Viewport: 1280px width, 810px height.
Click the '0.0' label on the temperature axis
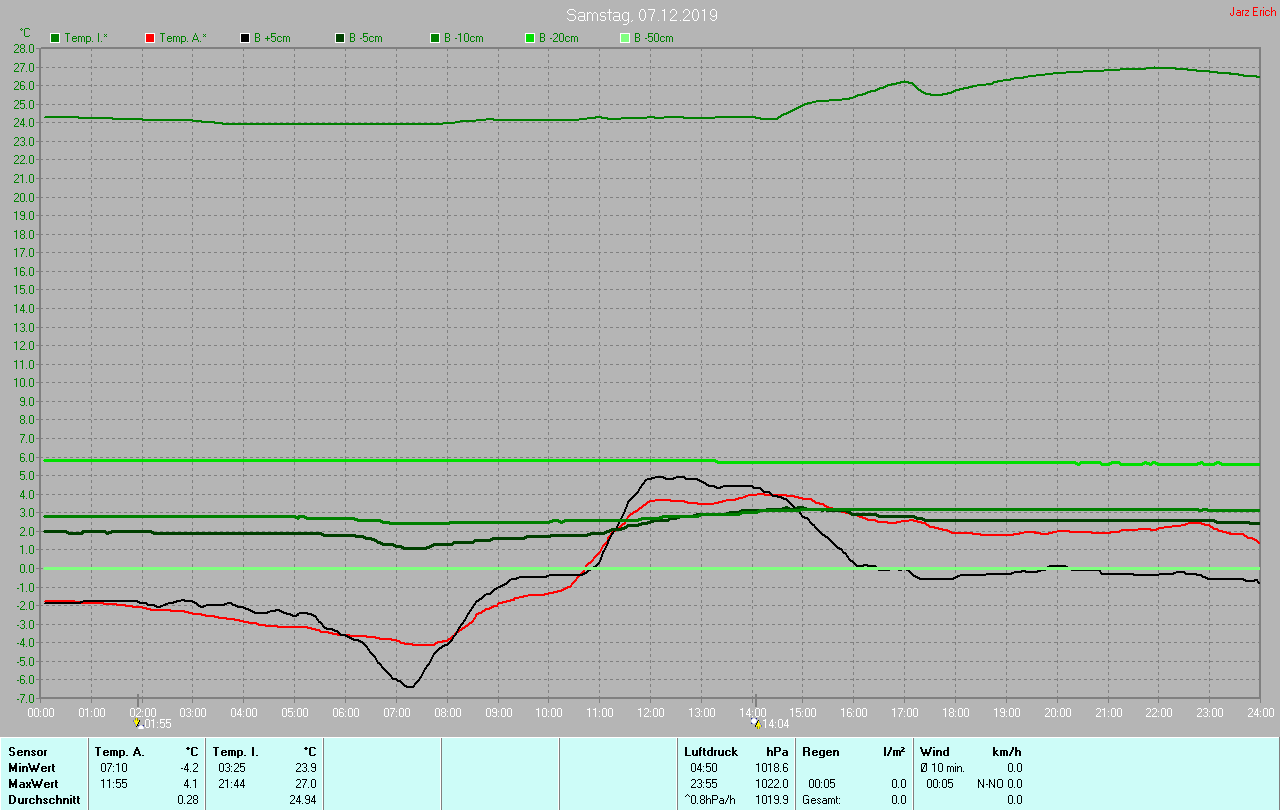(26, 568)
